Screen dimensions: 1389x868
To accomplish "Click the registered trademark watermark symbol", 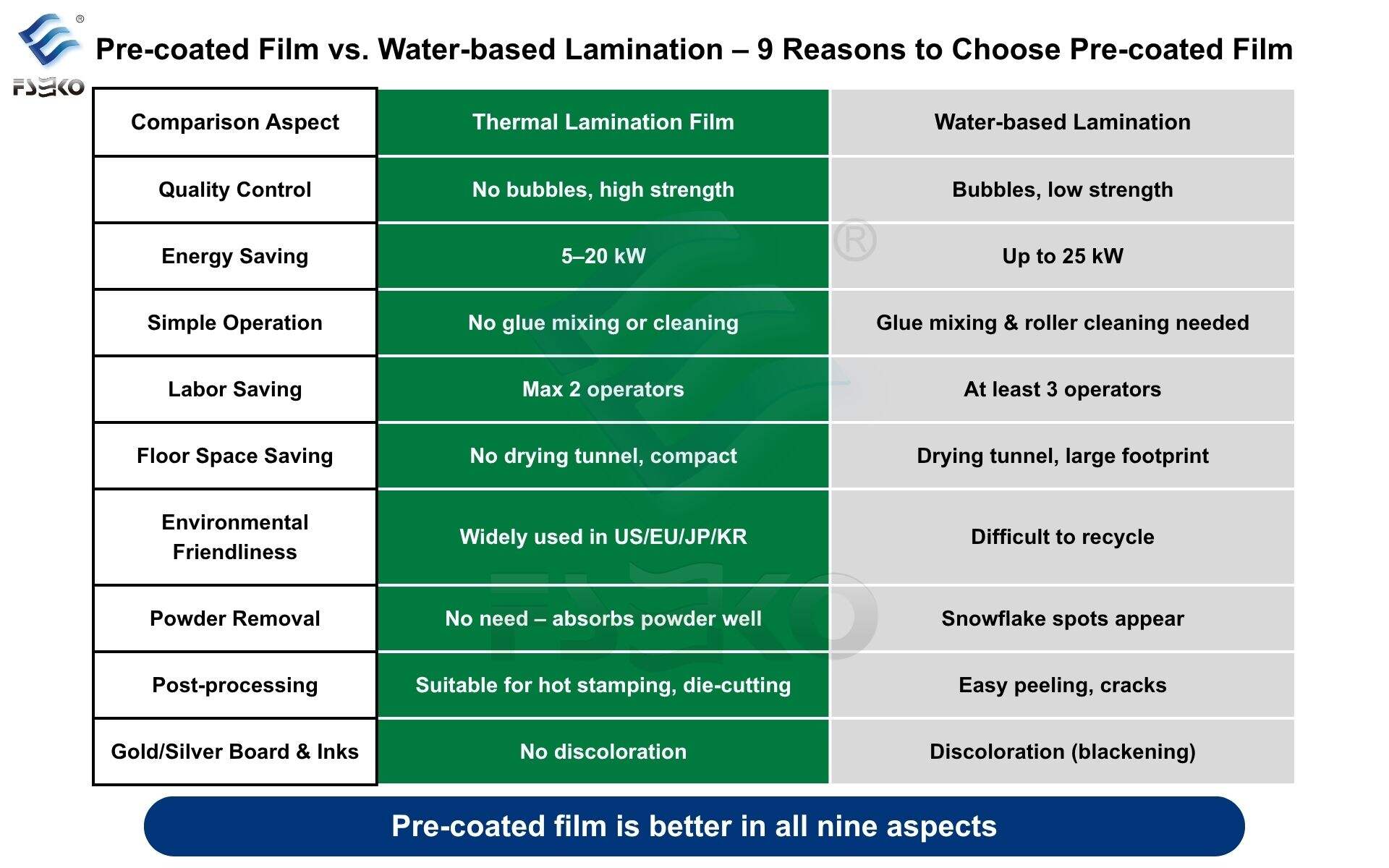I will coord(855,240).
